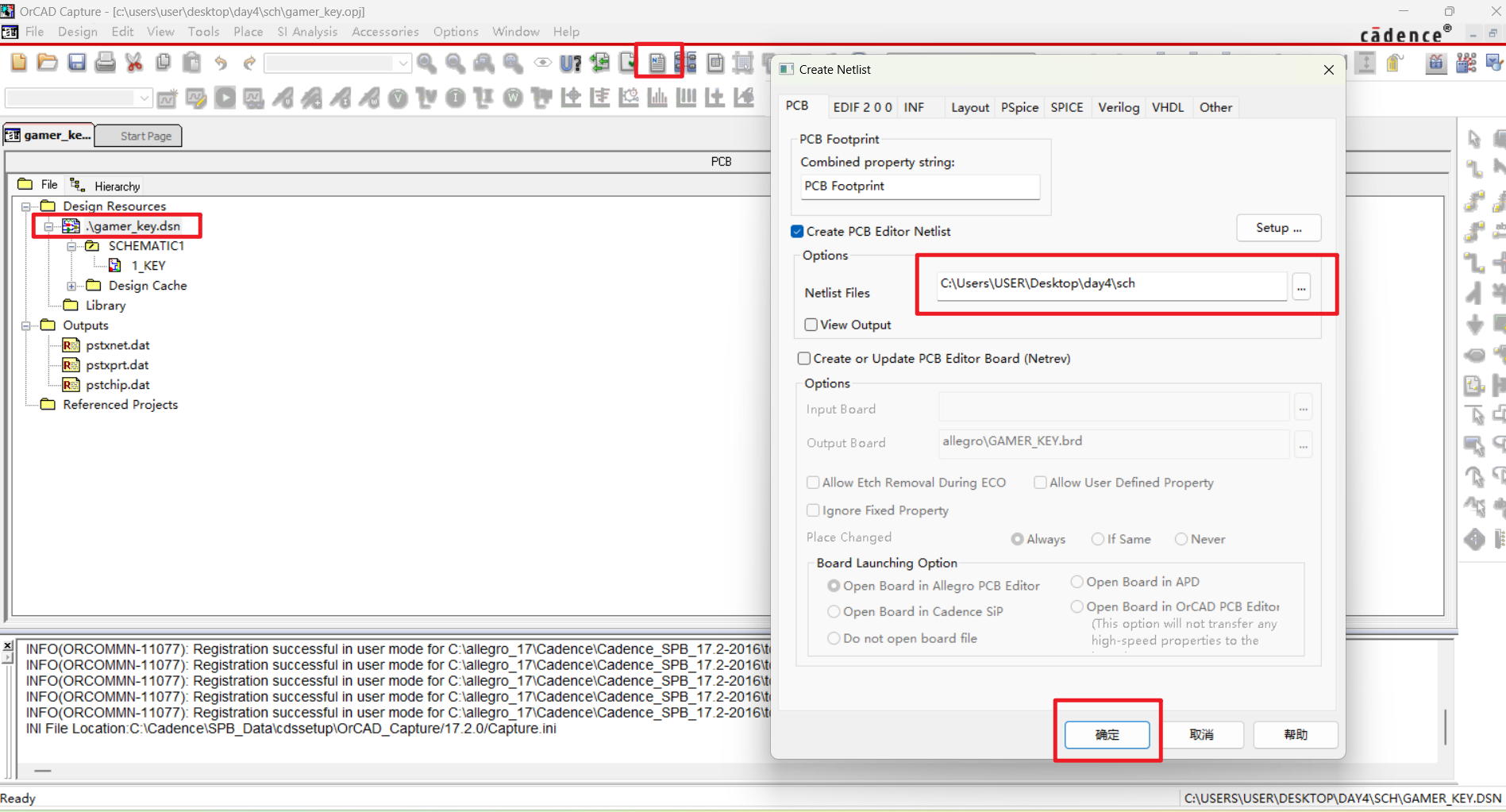Image resolution: width=1506 pixels, height=812 pixels.
Task: Click the New Simulation Profile icon
Action: [168, 98]
